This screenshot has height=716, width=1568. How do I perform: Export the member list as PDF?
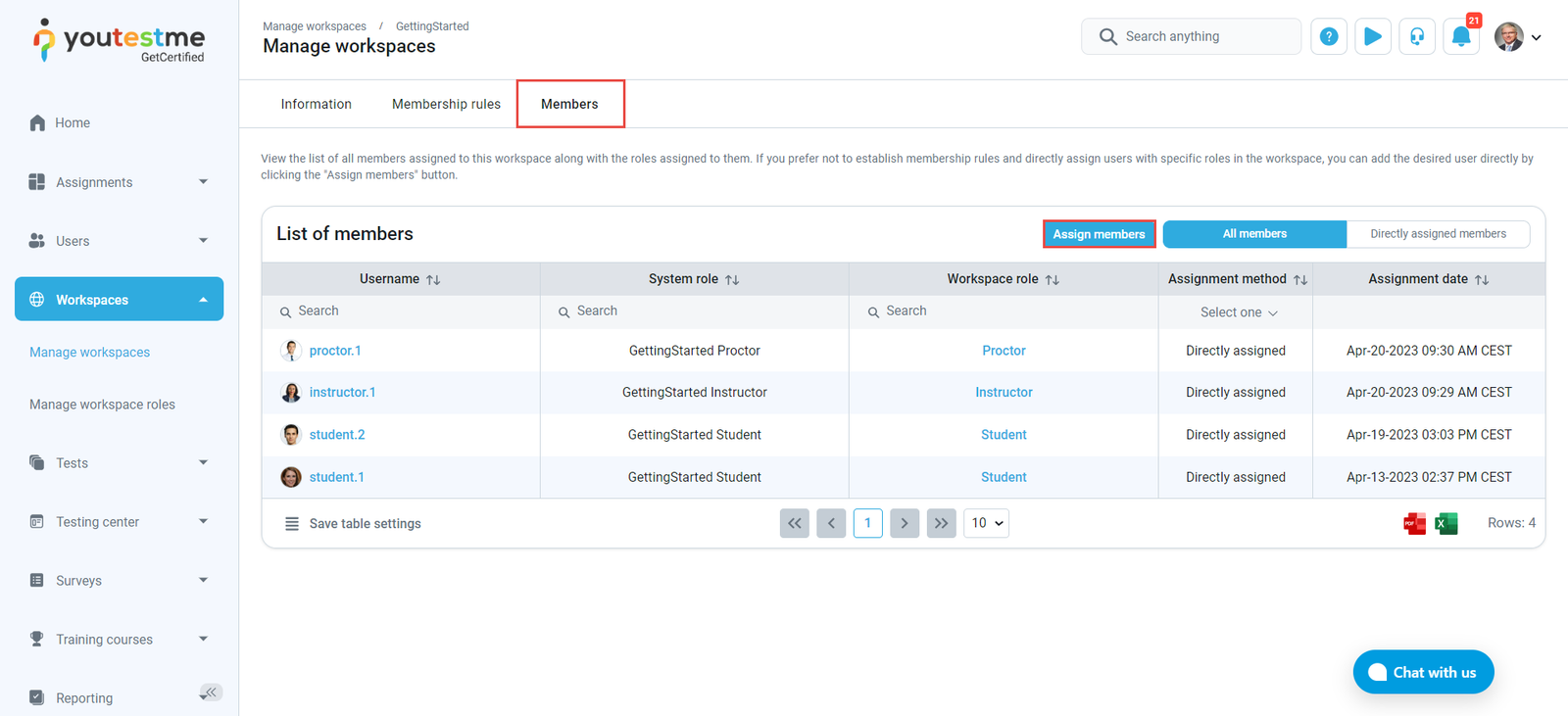1414,524
